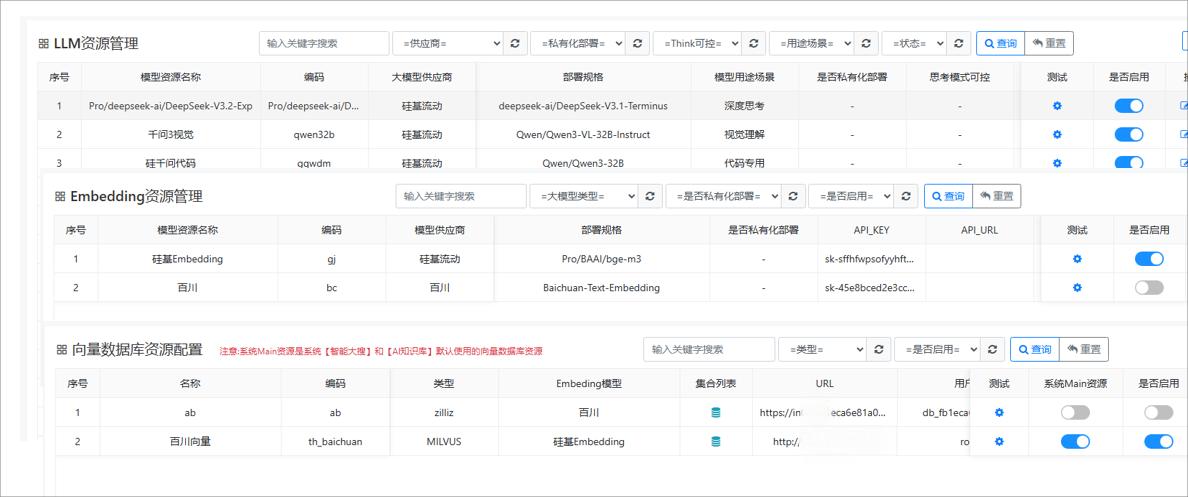Viewport: 1188px width, 497px height.
Task: Test the Pro/deepseek-ai/DeepSeek-V3.2-Exp model gear icon
Action: coord(1057,106)
